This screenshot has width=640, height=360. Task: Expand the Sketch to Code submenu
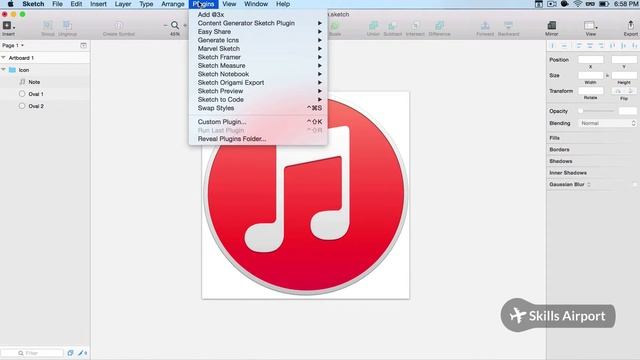[258, 100]
